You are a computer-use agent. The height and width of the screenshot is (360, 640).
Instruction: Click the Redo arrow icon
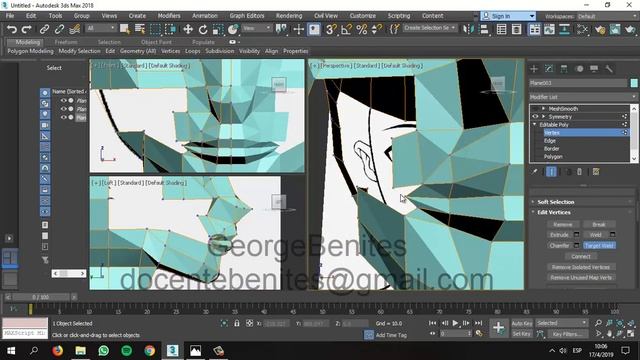coord(27,29)
